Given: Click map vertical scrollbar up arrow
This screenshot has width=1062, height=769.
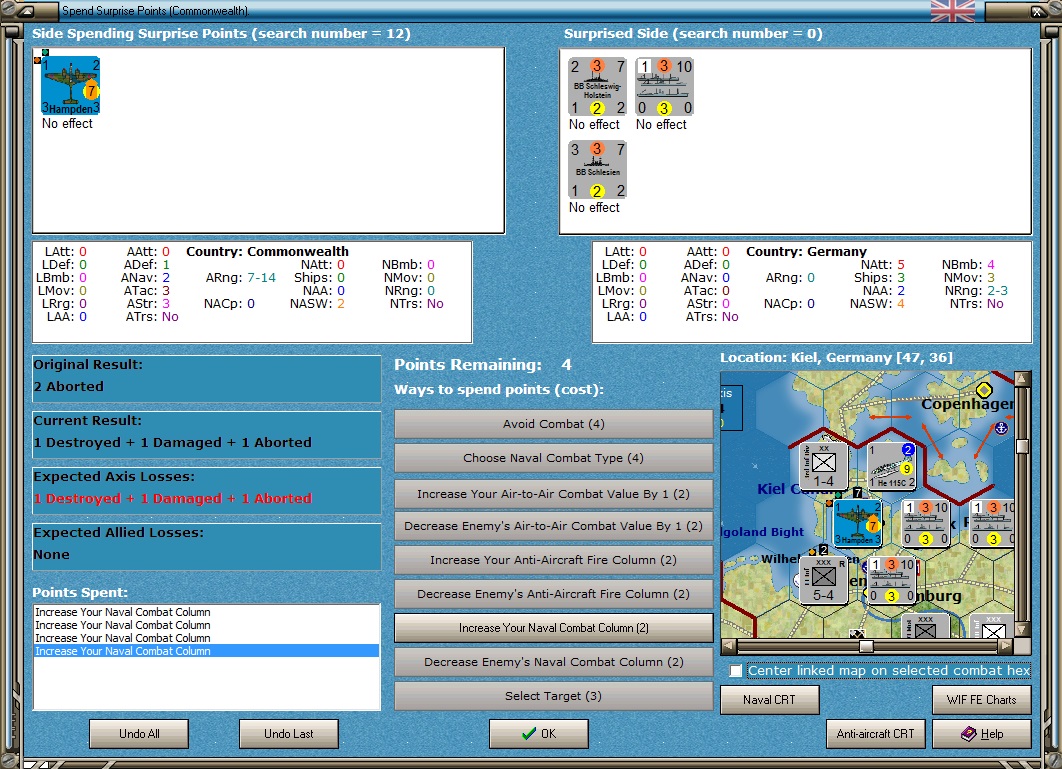Looking at the screenshot, I should 1022,378.
